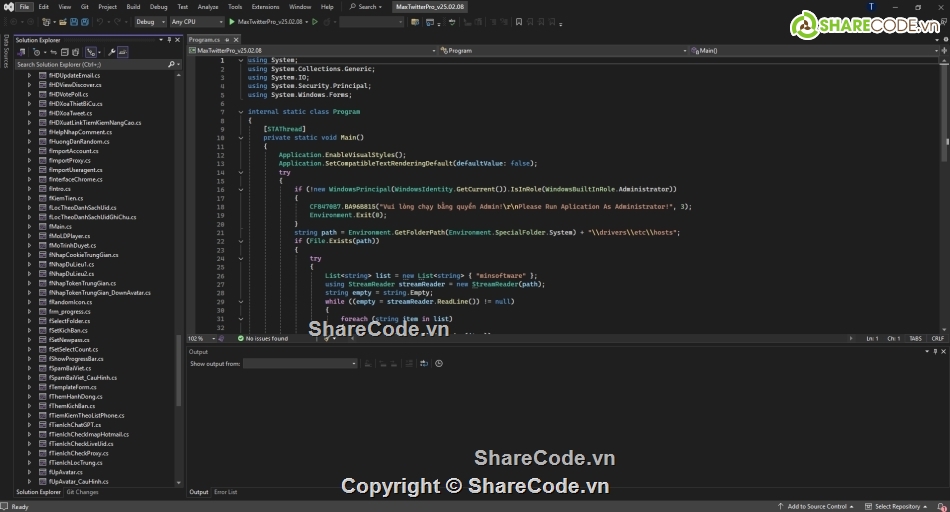
Task: Open the Build menu
Action: 133,7
